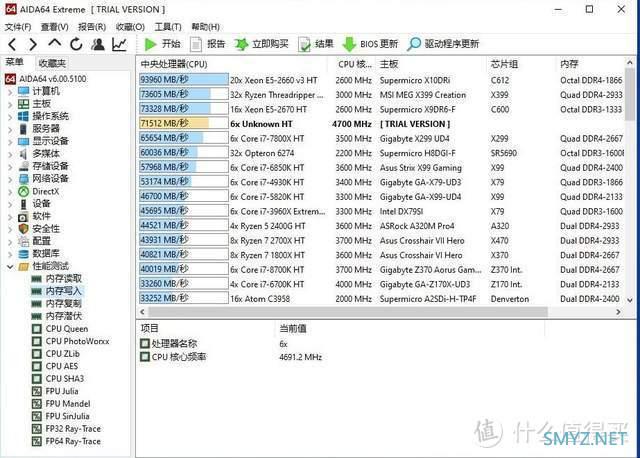Go forward with the right arrow icon

pyautogui.click(x=33, y=44)
